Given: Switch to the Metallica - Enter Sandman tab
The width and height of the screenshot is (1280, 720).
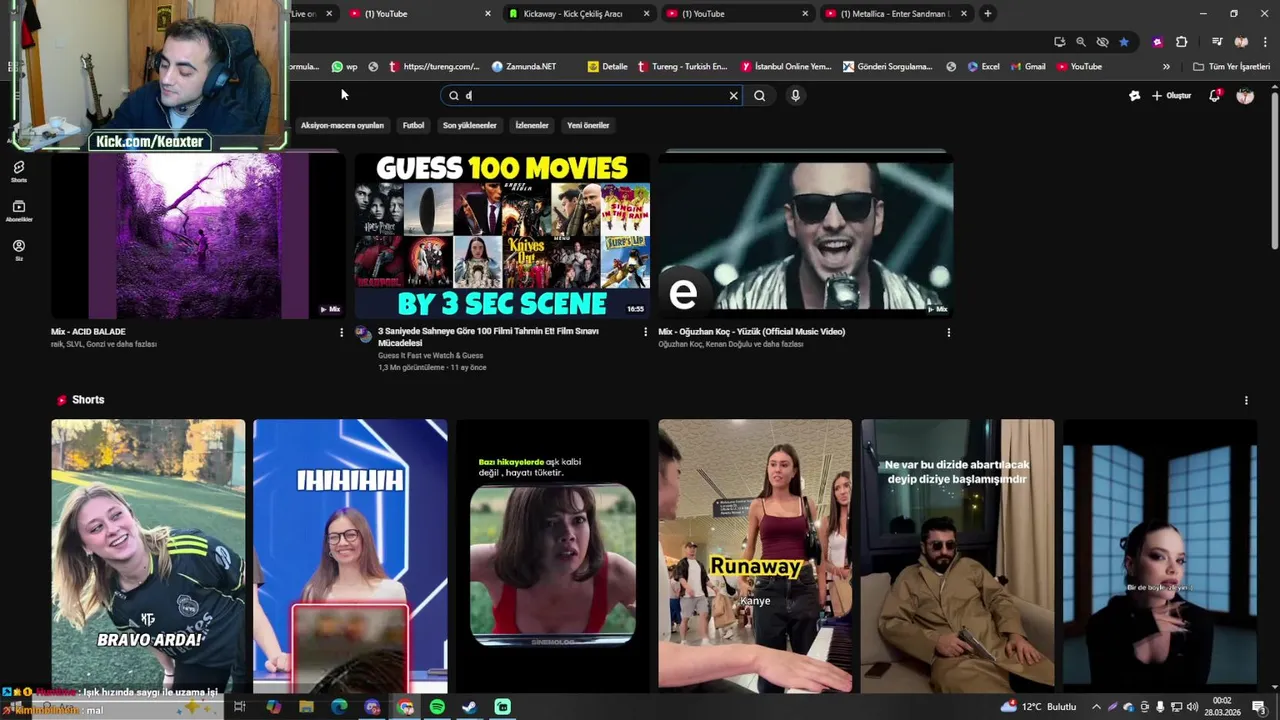Looking at the screenshot, I should [895, 14].
